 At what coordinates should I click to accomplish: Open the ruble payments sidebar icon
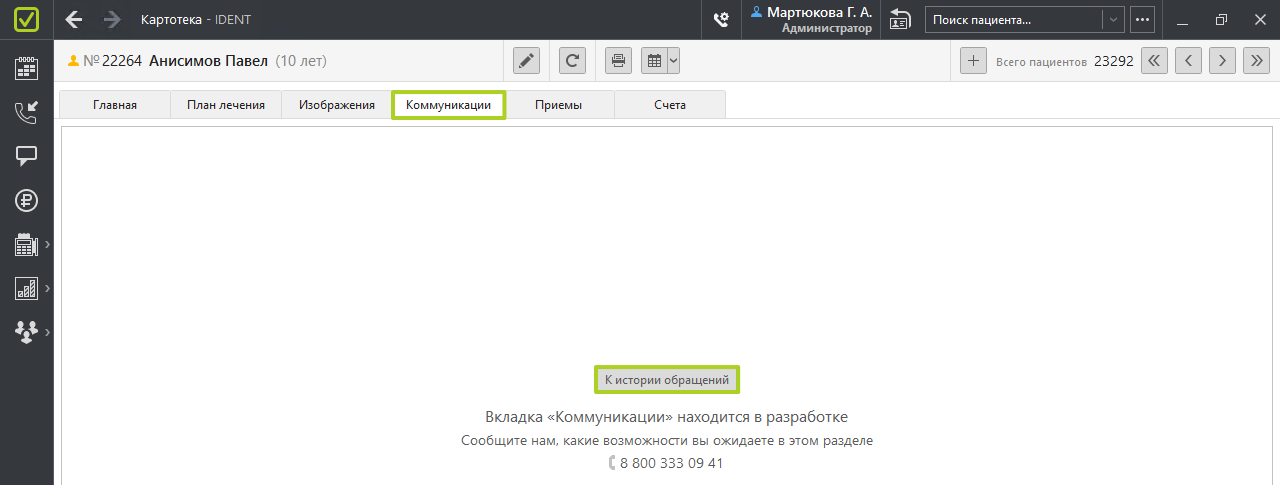point(26,200)
